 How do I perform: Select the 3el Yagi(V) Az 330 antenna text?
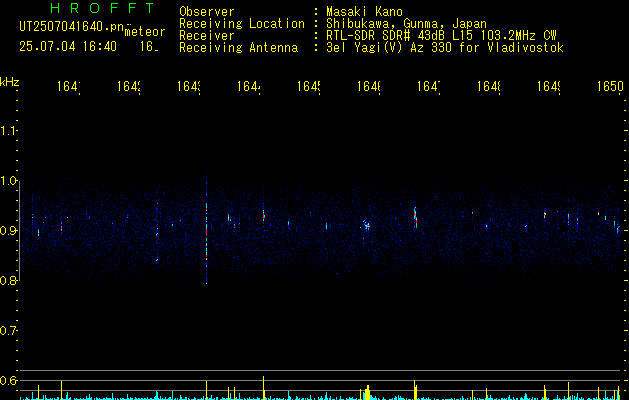445,48
